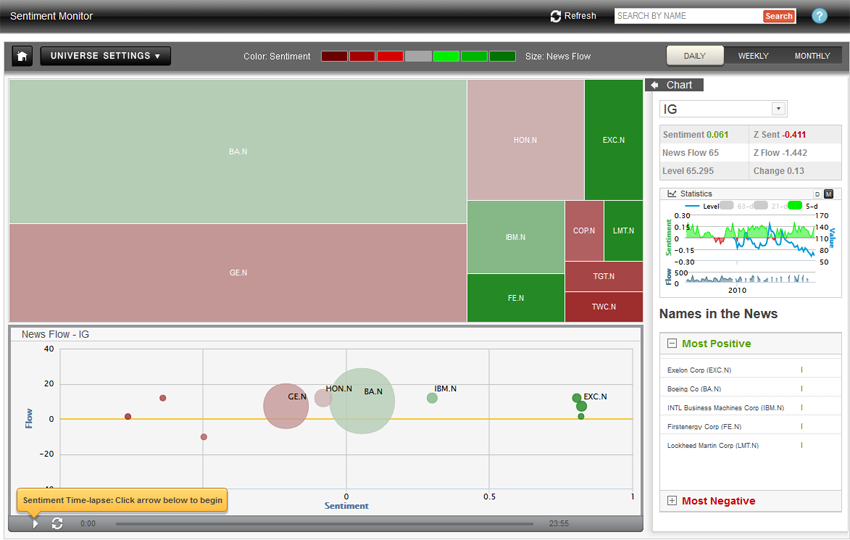The height and width of the screenshot is (540, 850).
Task: Open the Universe Settings dropdown
Action: coord(105,56)
